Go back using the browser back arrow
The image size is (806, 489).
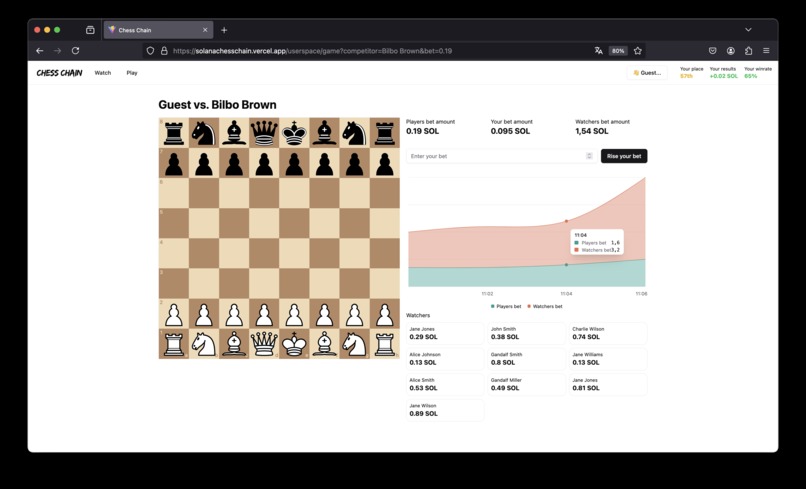(x=40, y=51)
